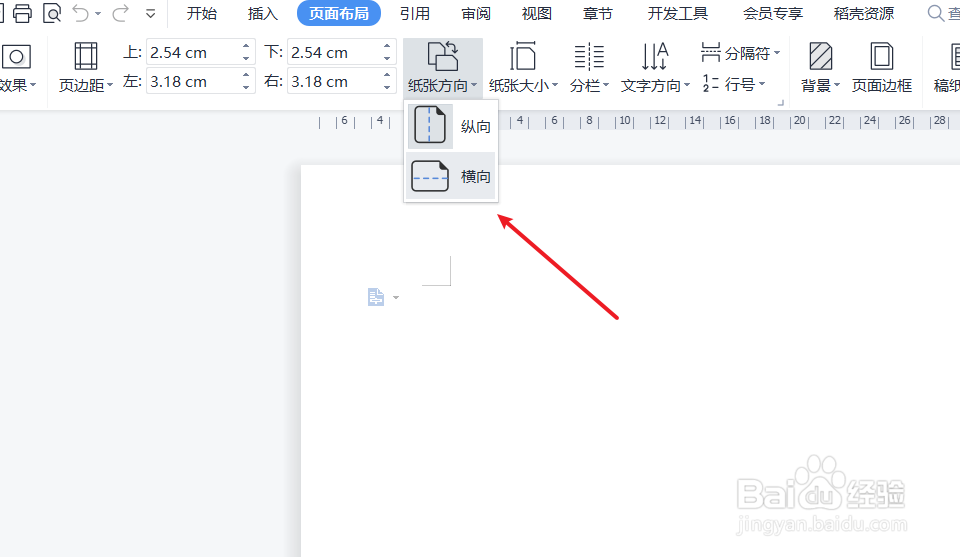
Task: Open the 页边距 margins menu
Action: 86,68
